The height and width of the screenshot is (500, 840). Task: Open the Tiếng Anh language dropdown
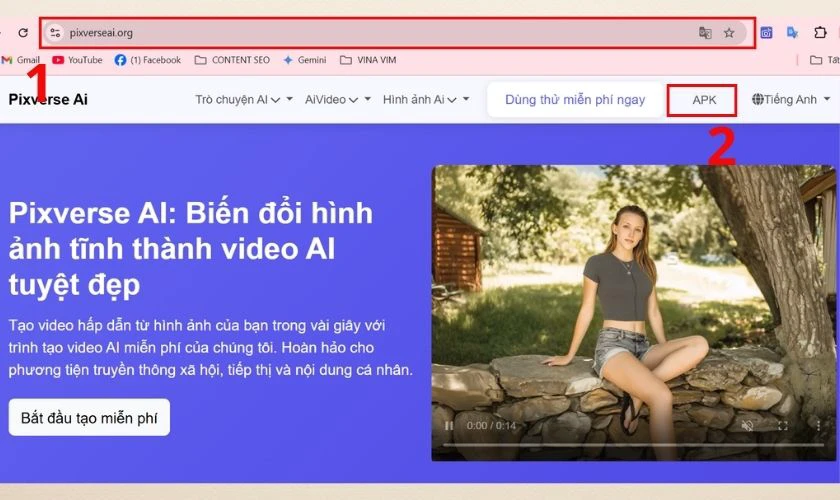(x=791, y=99)
